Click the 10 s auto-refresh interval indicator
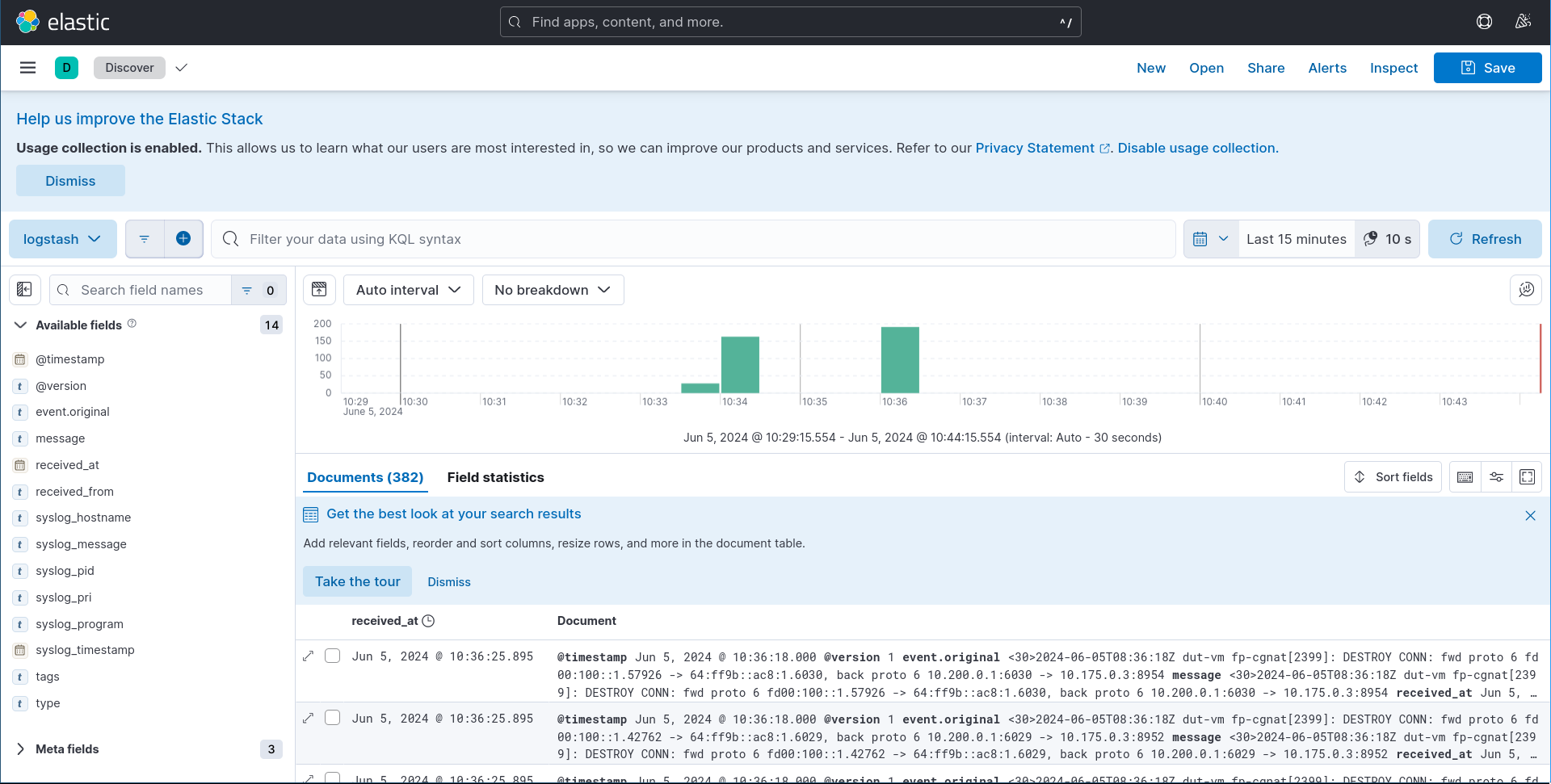 pos(1387,239)
